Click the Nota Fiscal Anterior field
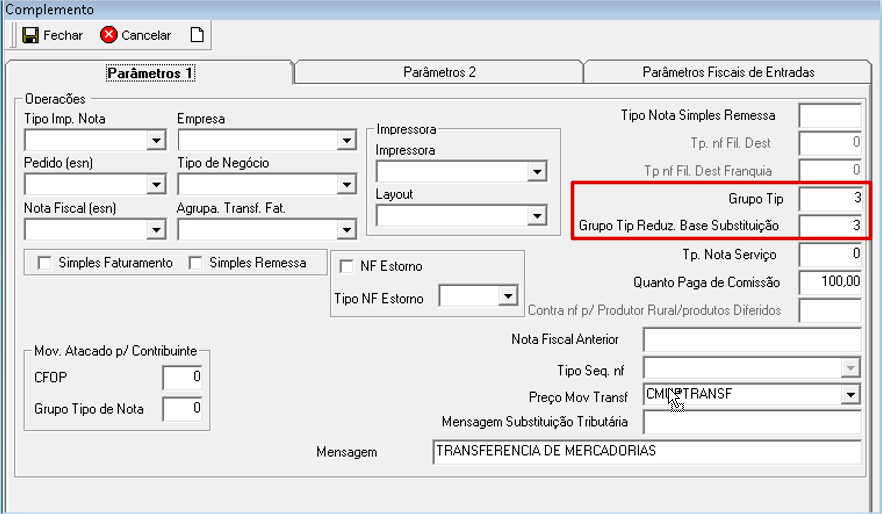This screenshot has height=514, width=882. point(752,340)
